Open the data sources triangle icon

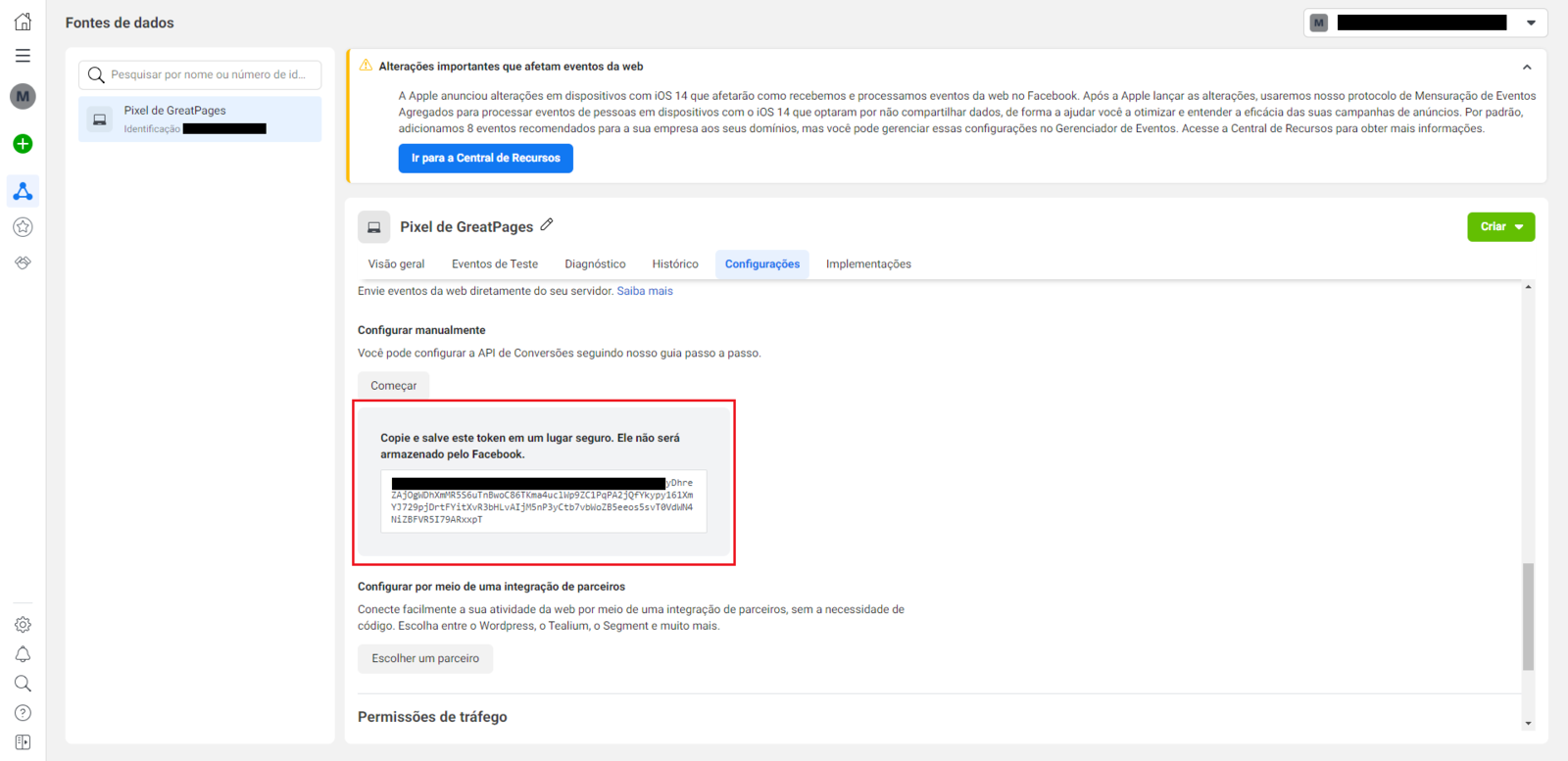tap(23, 191)
